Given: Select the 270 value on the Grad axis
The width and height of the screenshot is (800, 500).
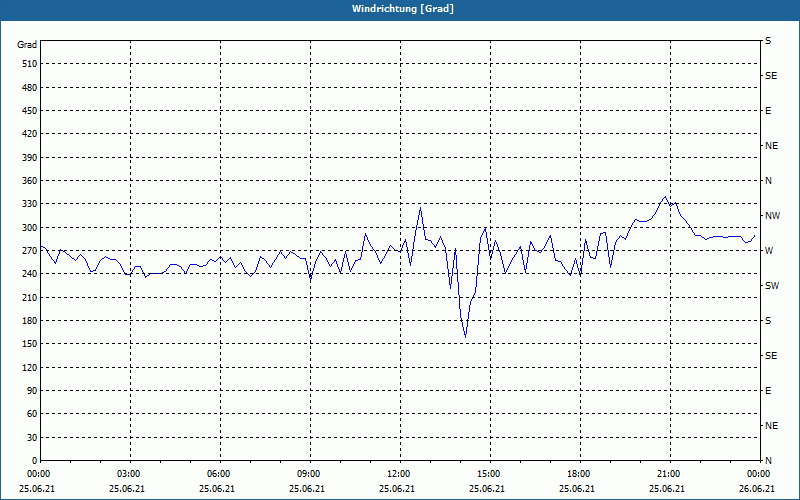Looking at the screenshot, I should (x=30, y=251).
